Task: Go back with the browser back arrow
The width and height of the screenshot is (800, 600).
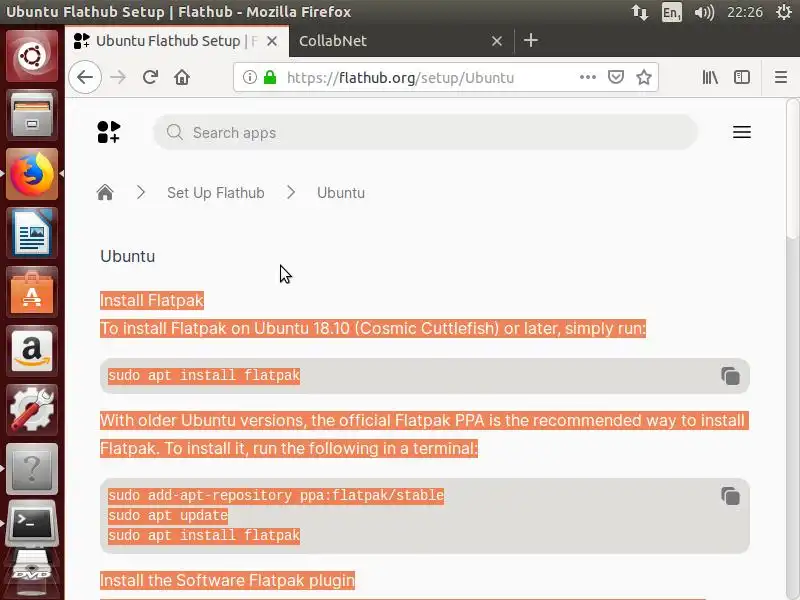Action: pyautogui.click(x=85, y=77)
